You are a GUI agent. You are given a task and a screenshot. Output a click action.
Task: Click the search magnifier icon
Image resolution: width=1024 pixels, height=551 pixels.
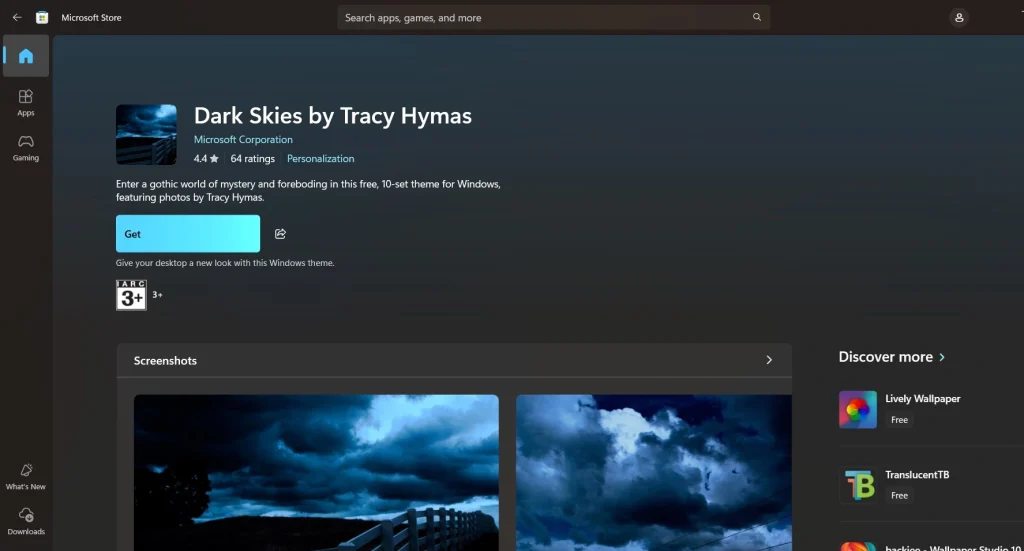(x=757, y=17)
